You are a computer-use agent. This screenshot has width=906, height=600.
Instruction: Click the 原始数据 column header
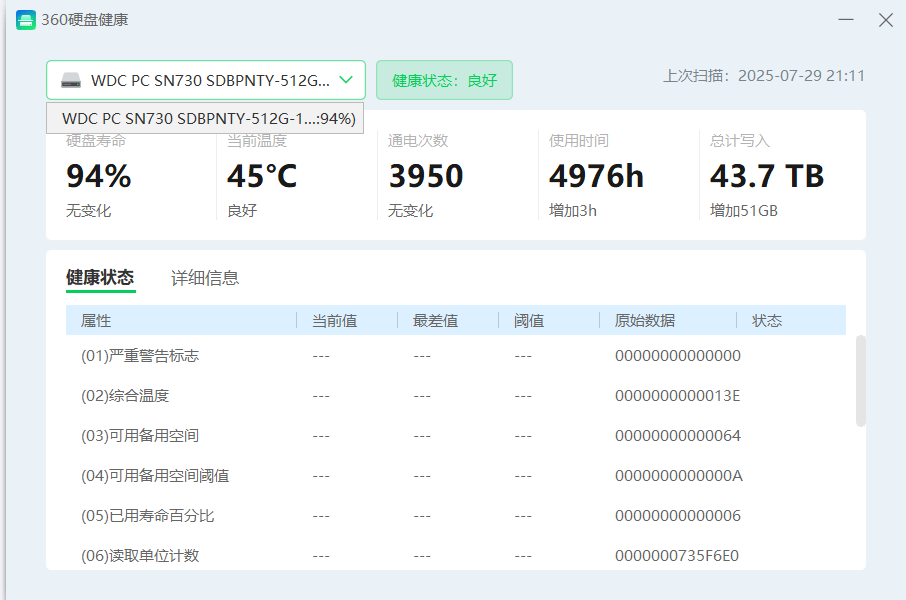click(645, 321)
